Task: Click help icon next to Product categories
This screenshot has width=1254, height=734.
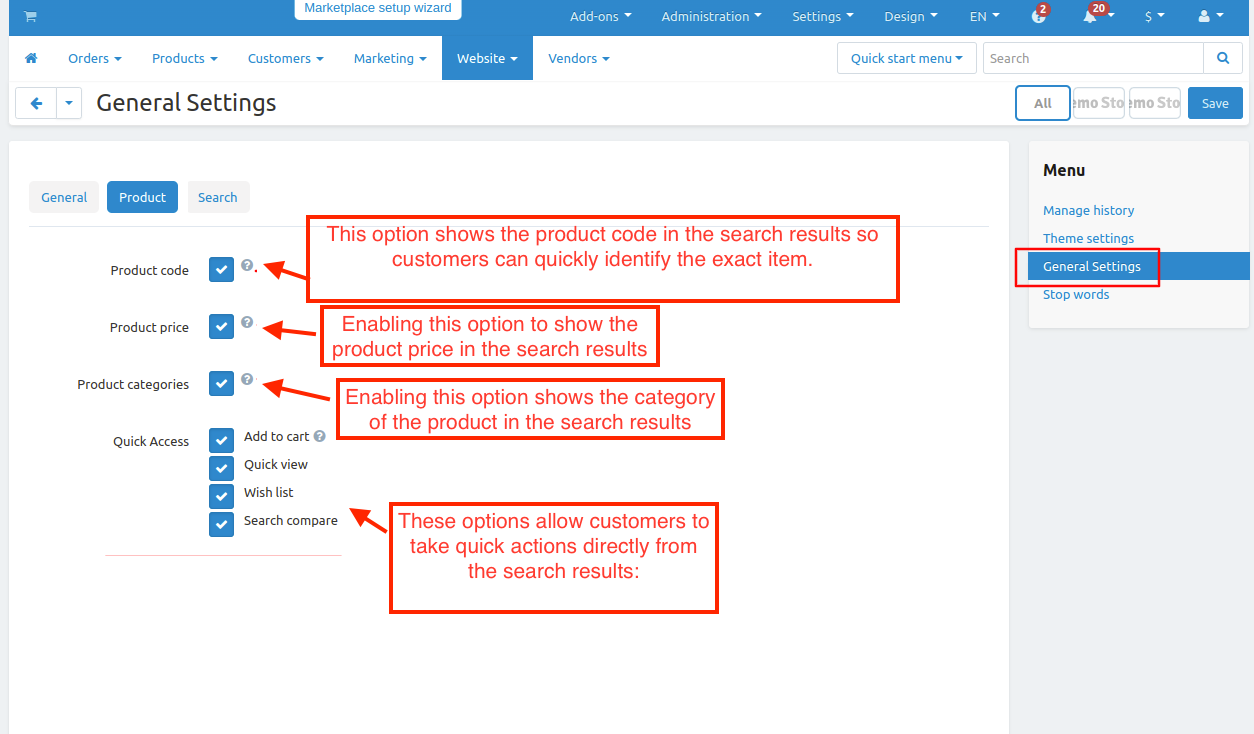Action: point(247,380)
